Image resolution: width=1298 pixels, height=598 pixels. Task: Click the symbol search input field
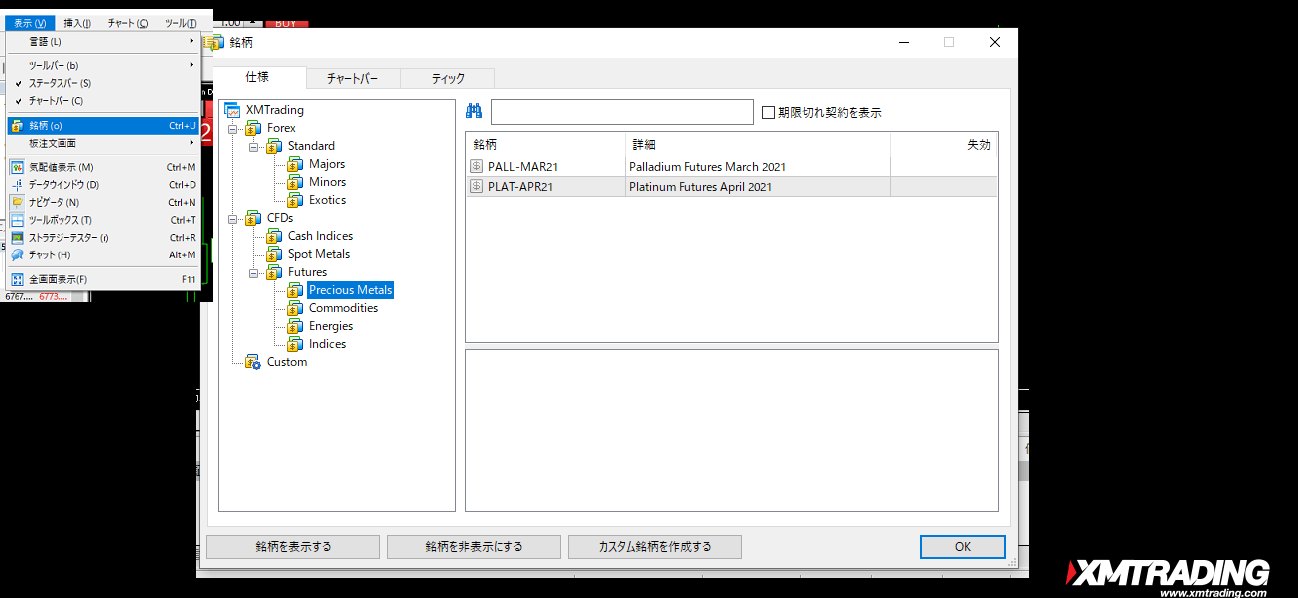coord(621,112)
